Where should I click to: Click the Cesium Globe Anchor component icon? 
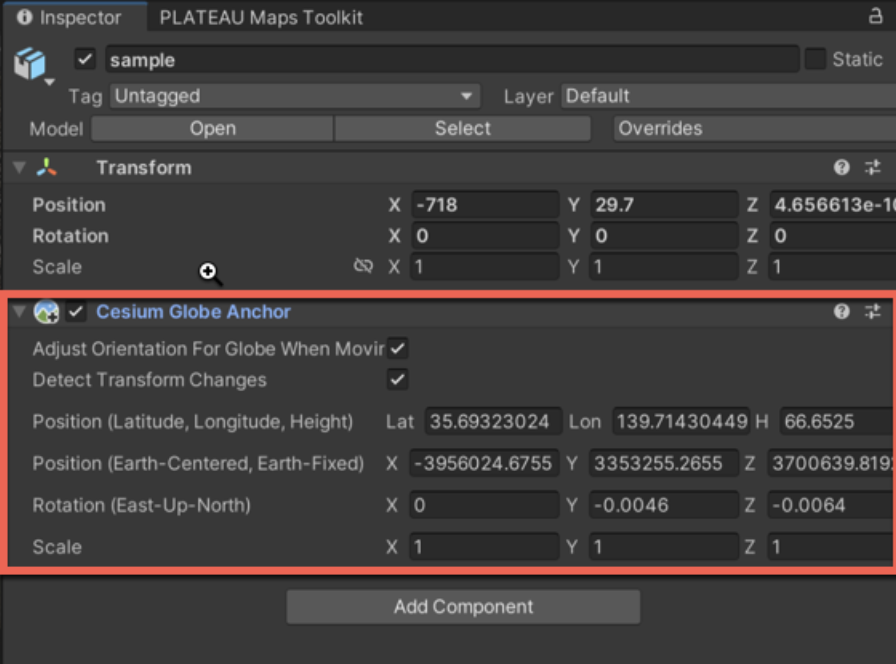[x=46, y=312]
